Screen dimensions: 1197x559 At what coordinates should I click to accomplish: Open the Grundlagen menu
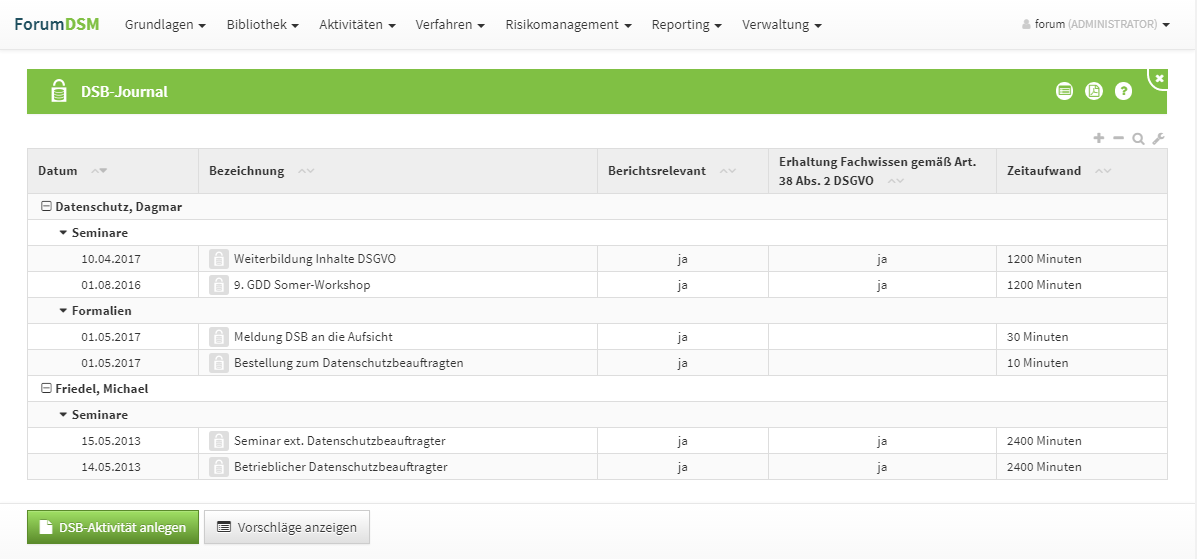pos(166,24)
